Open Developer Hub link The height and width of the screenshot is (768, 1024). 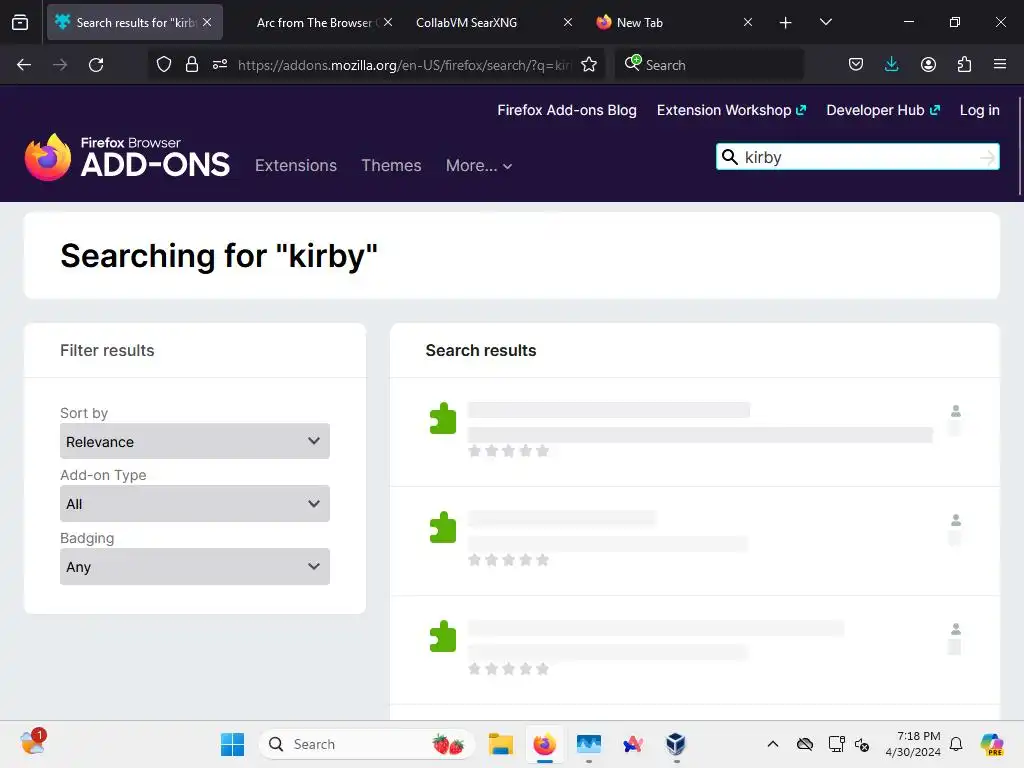tap(882, 110)
